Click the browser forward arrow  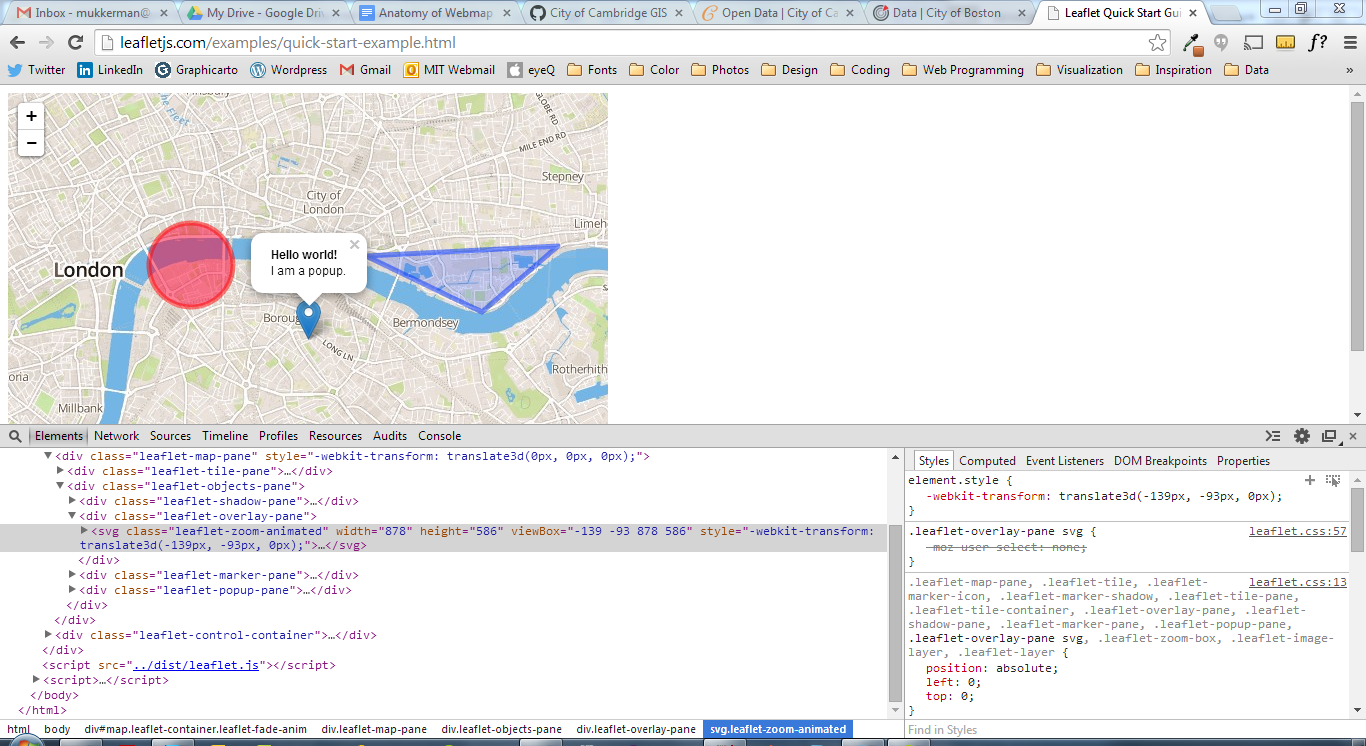coord(46,43)
